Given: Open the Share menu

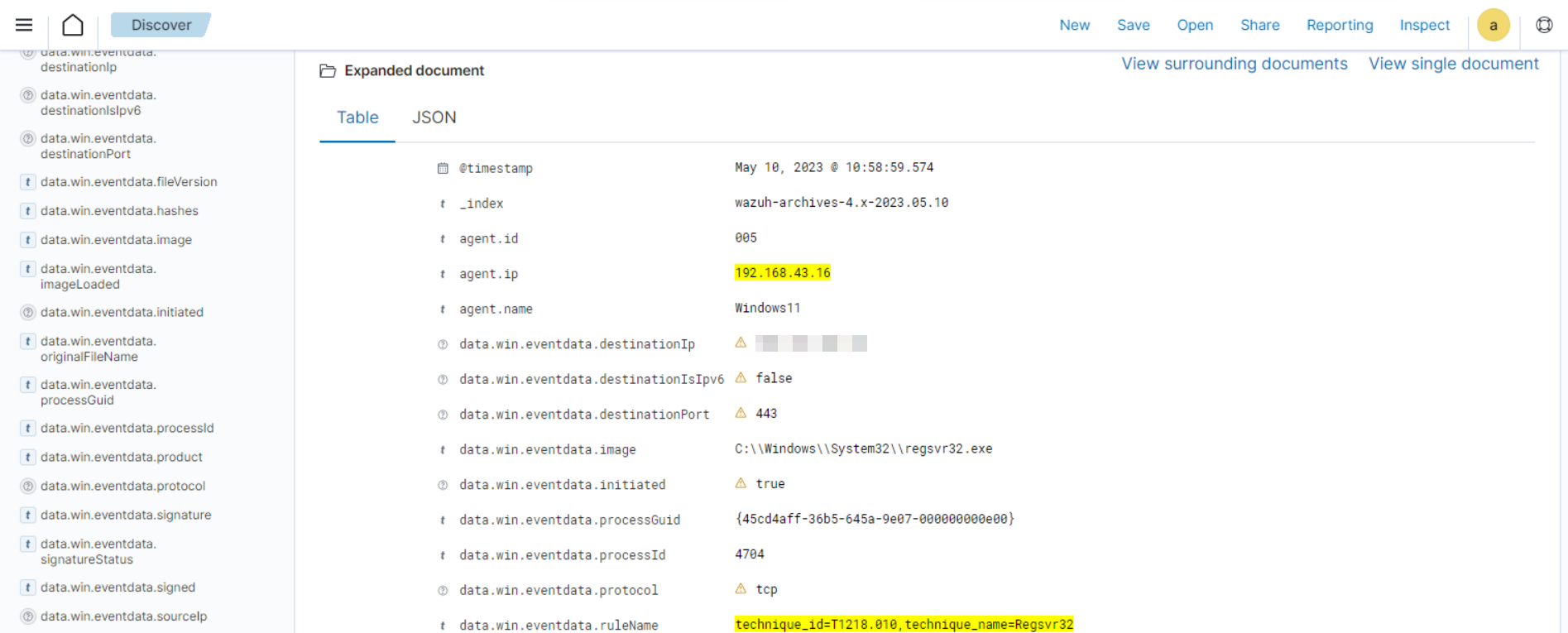Looking at the screenshot, I should click(1259, 25).
